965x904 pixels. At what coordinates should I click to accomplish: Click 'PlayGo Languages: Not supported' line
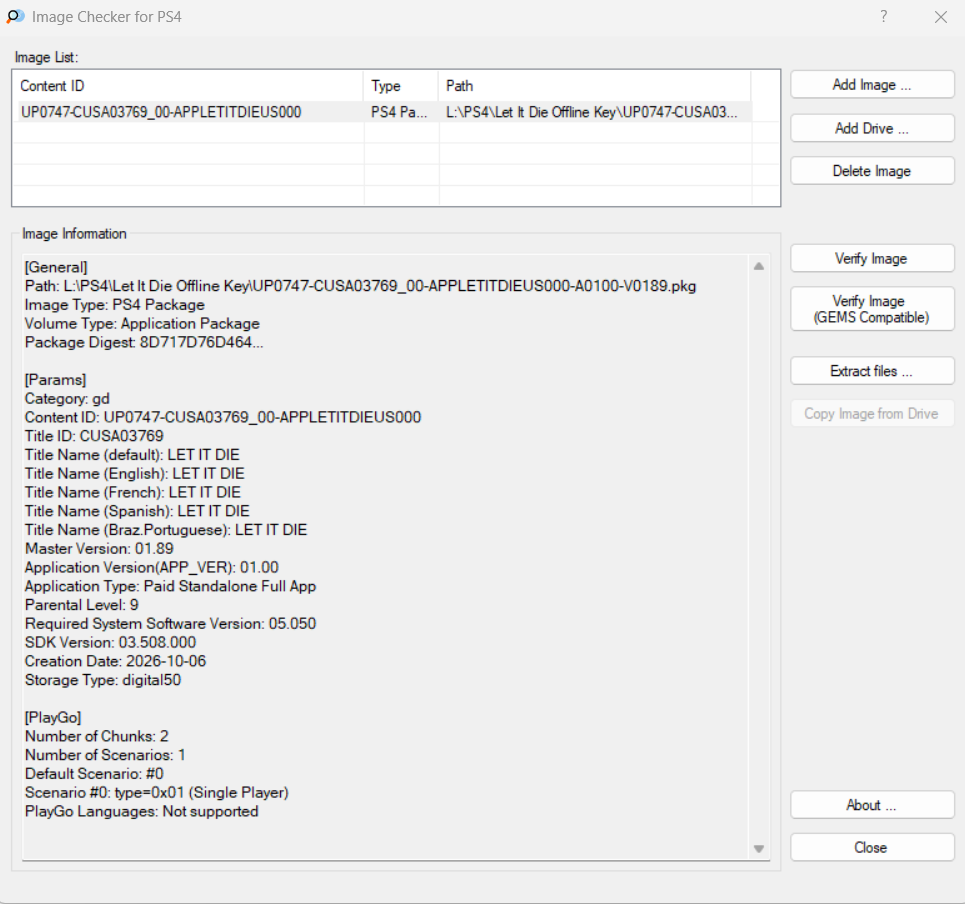point(142,812)
